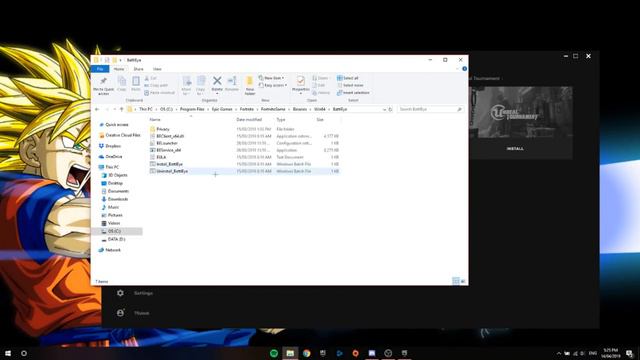Click Program Files in the address path
Screen dimensions: 640x360
tap(192, 109)
